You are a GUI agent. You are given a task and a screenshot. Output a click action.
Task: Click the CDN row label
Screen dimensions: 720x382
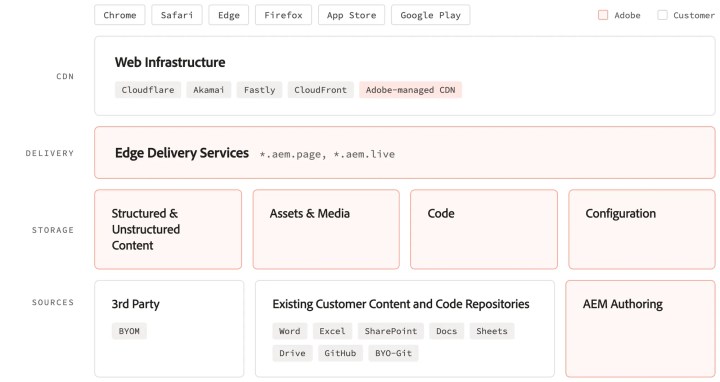pos(65,76)
